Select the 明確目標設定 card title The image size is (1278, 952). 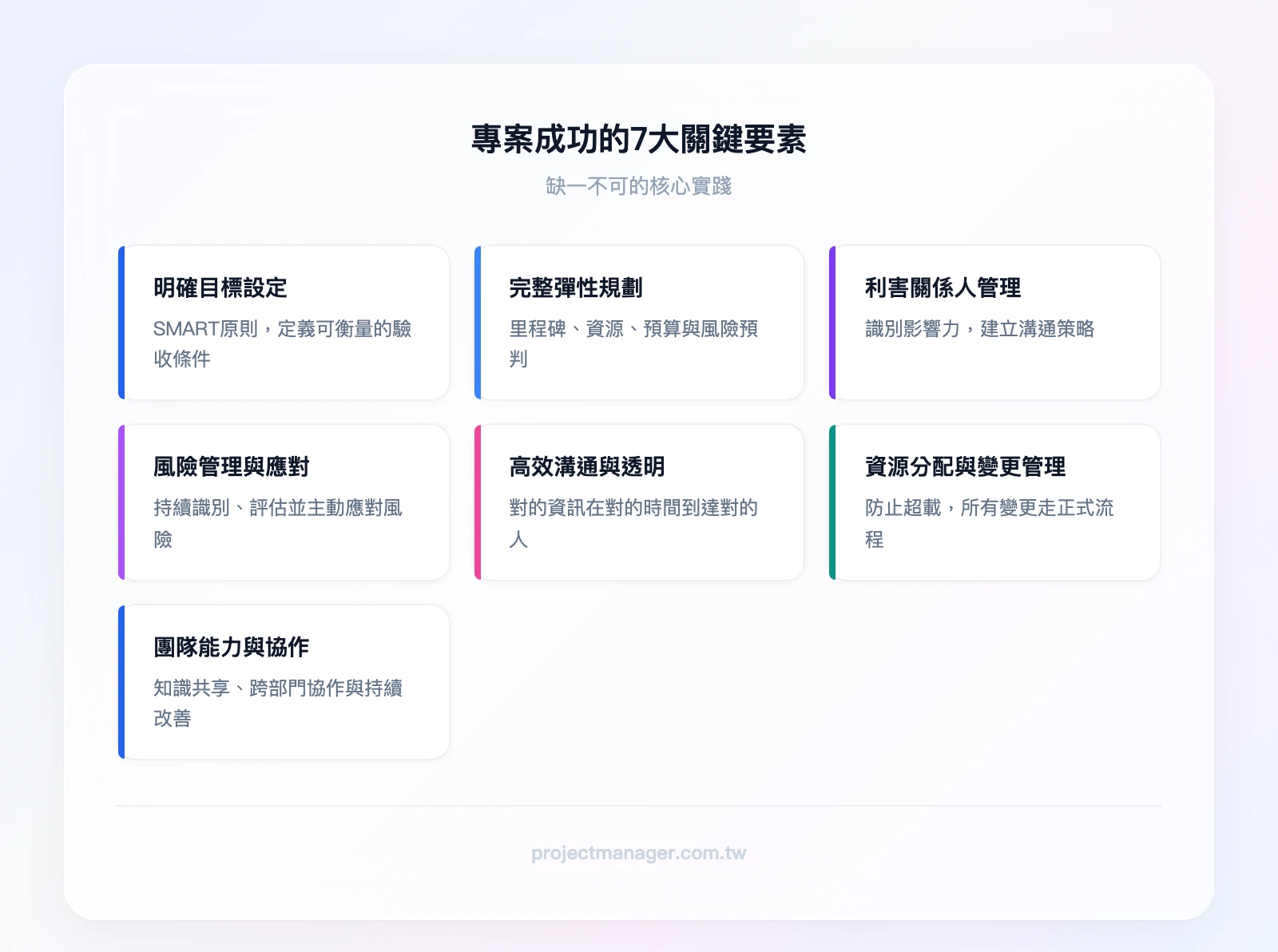tap(220, 288)
